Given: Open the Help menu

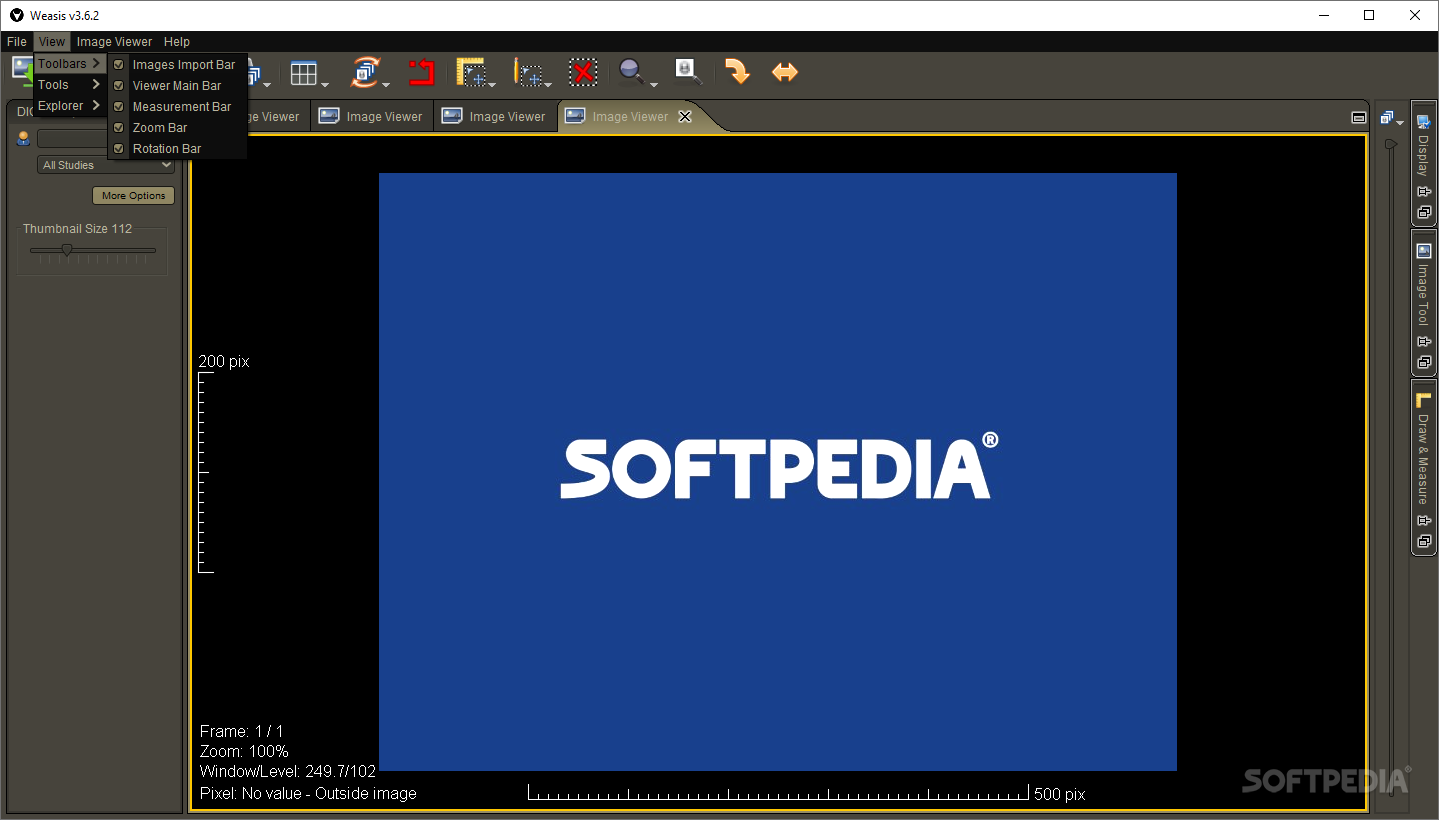Looking at the screenshot, I should (177, 42).
